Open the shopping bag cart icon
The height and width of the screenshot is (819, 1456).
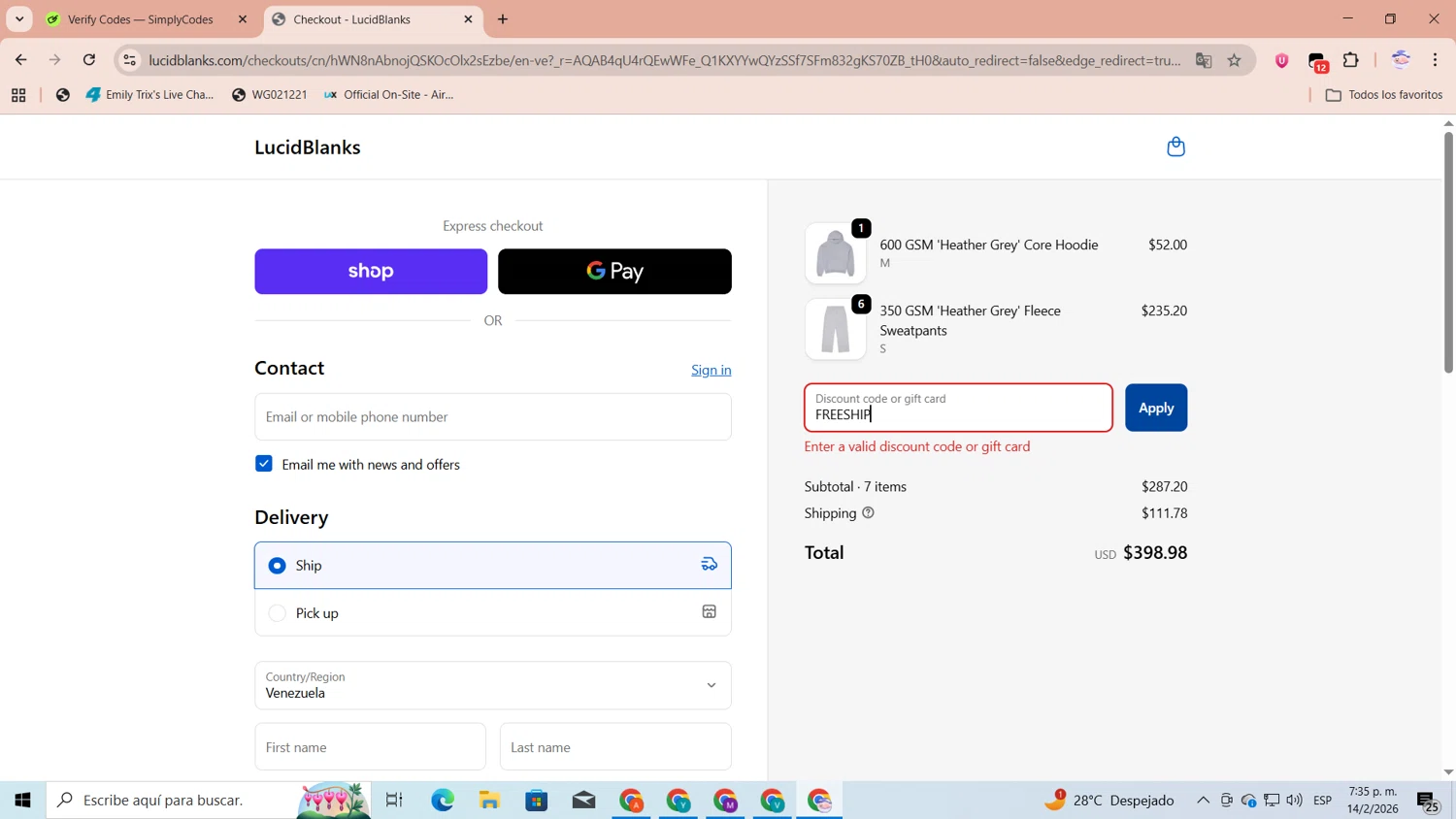(x=1175, y=147)
